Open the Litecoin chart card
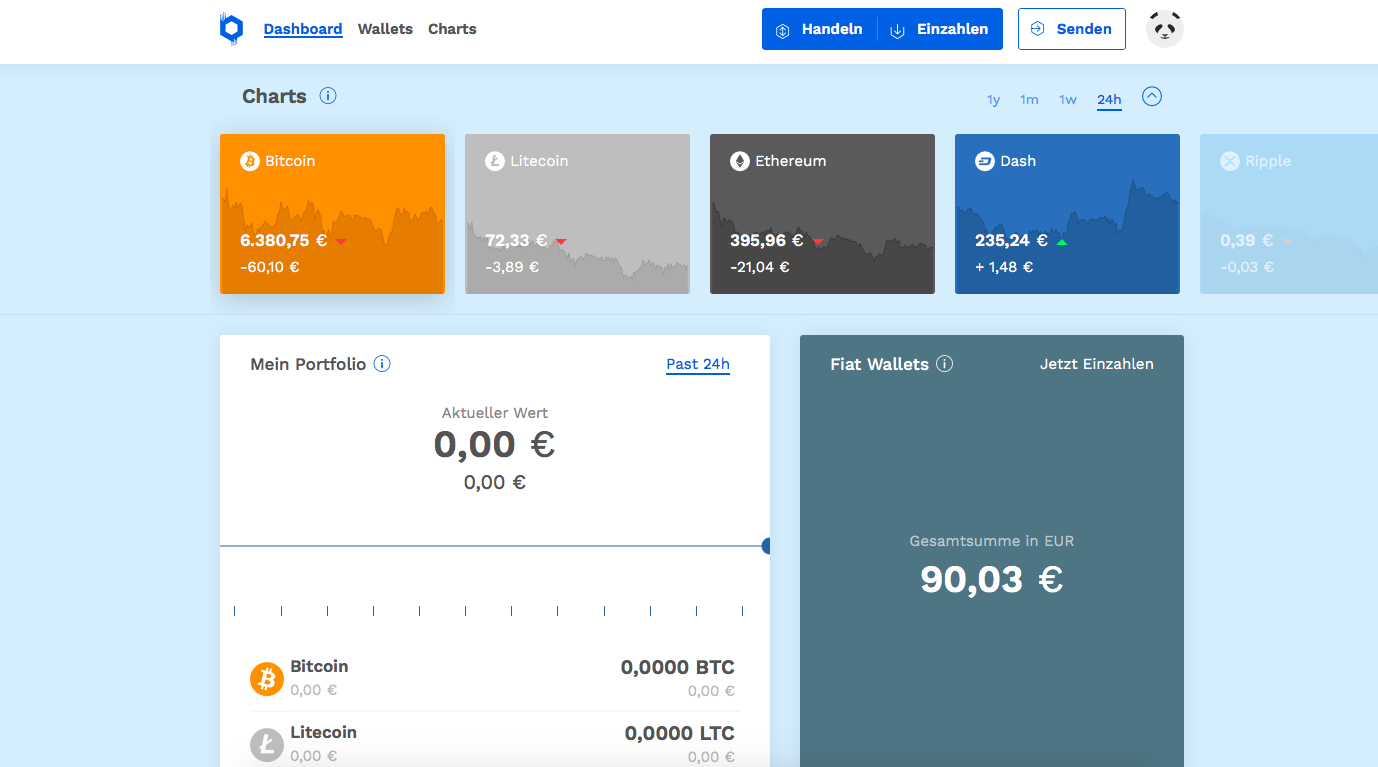The width and height of the screenshot is (1378, 767). tap(577, 214)
